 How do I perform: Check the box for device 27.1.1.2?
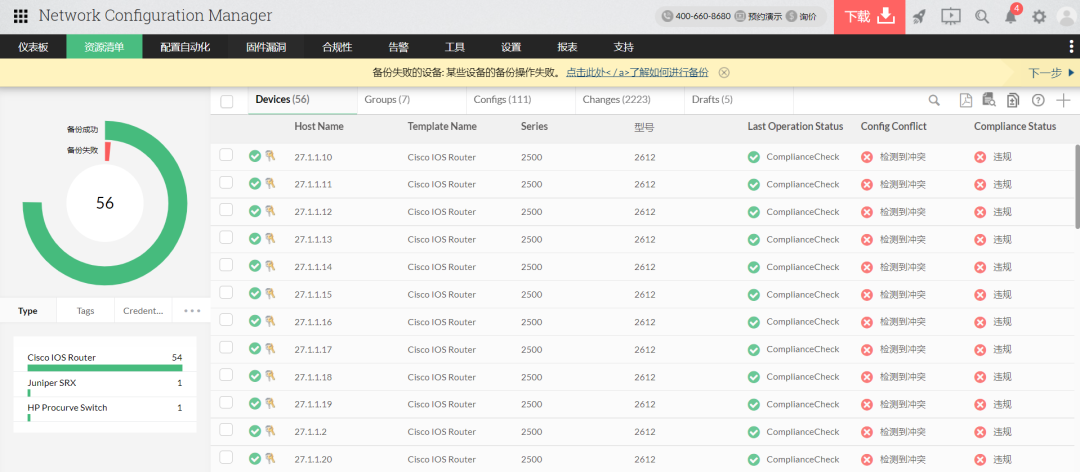pyautogui.click(x=226, y=430)
